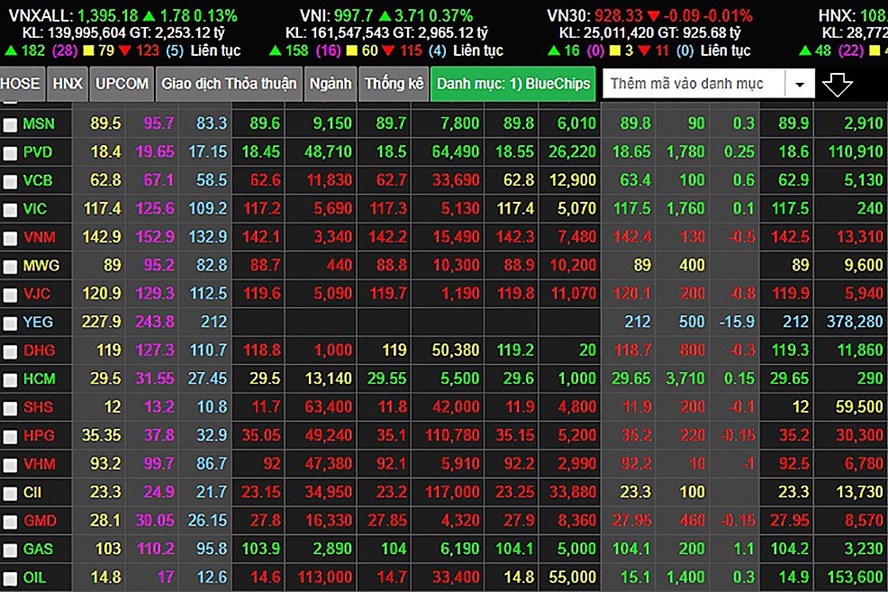Check the box next to VCB
This screenshot has width=888, height=592.
(x=10, y=182)
